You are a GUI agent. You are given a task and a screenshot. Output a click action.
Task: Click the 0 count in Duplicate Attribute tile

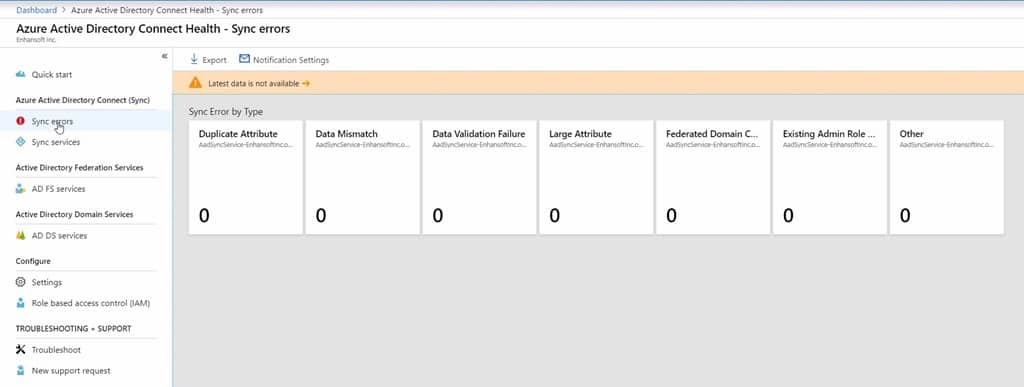point(204,215)
